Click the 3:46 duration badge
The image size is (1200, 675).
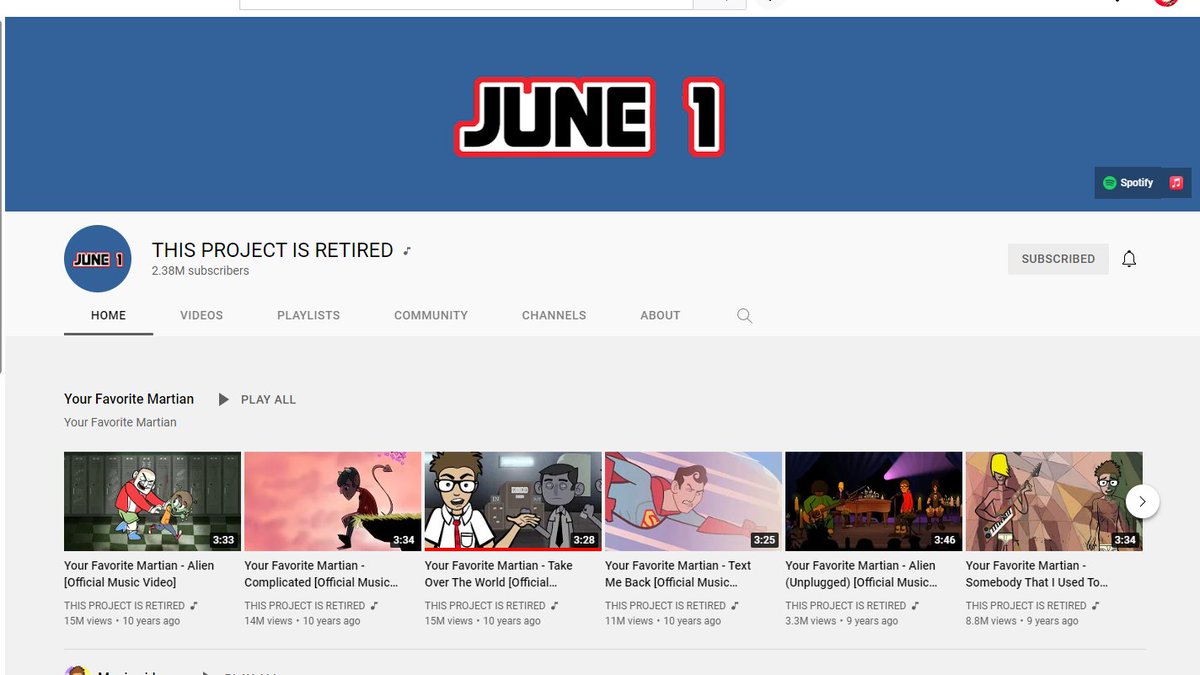944,540
